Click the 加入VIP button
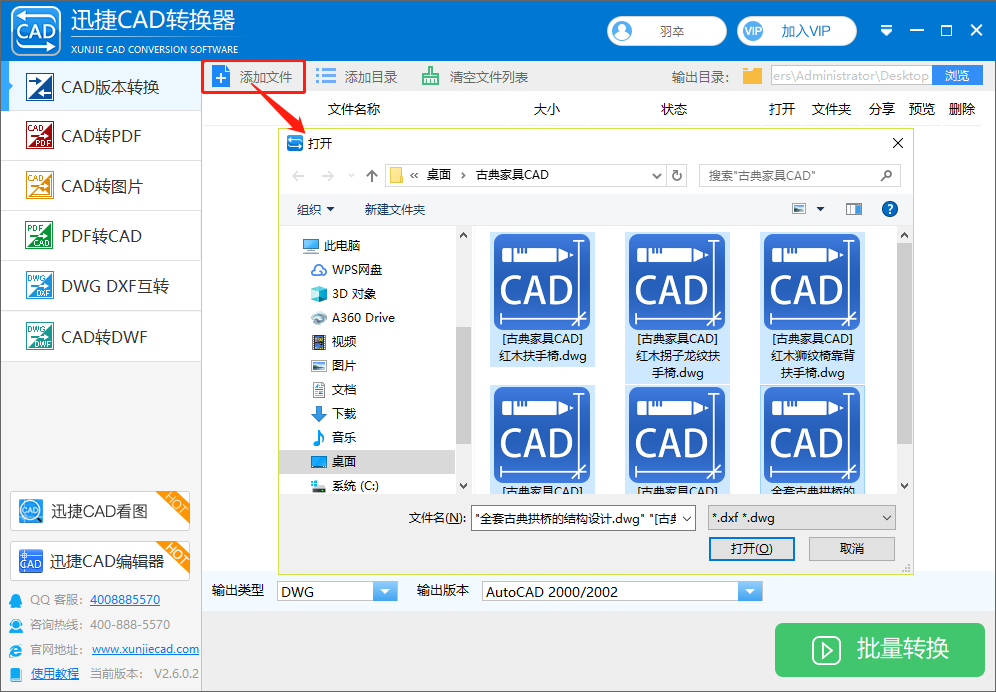Viewport: 996px width, 692px height. 797,31
